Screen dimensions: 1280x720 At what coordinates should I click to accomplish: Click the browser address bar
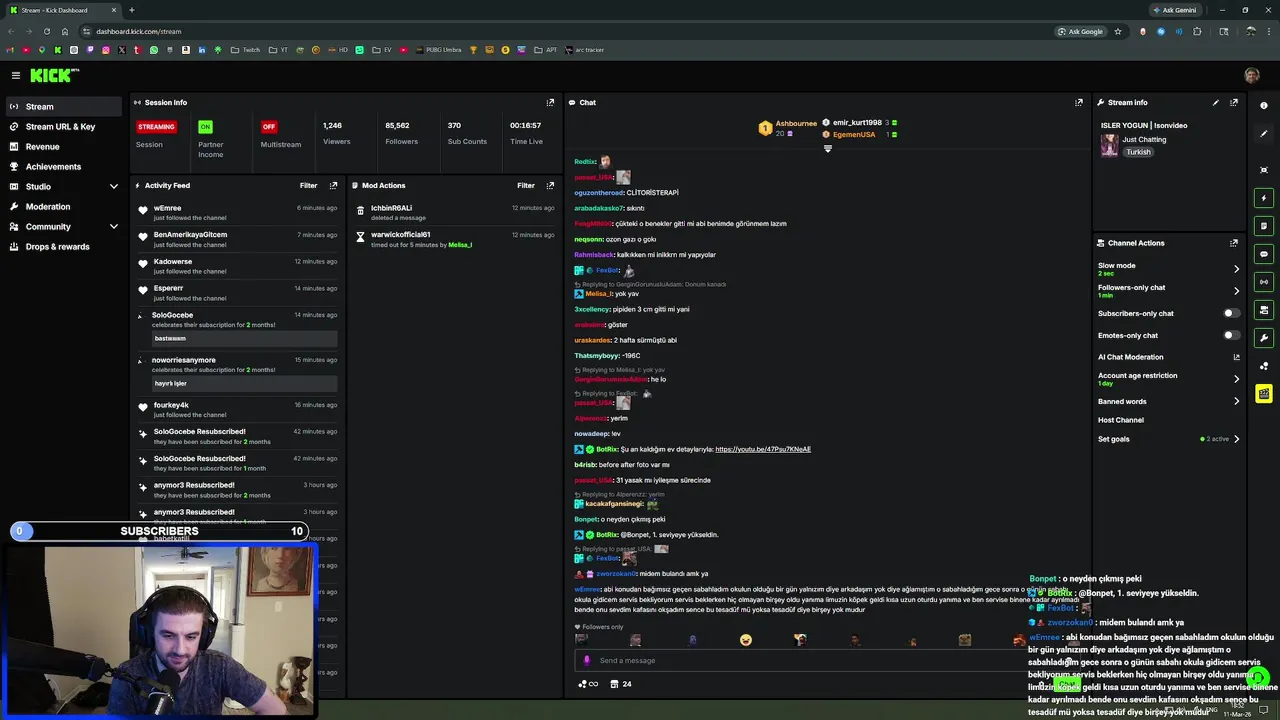click(x=560, y=31)
